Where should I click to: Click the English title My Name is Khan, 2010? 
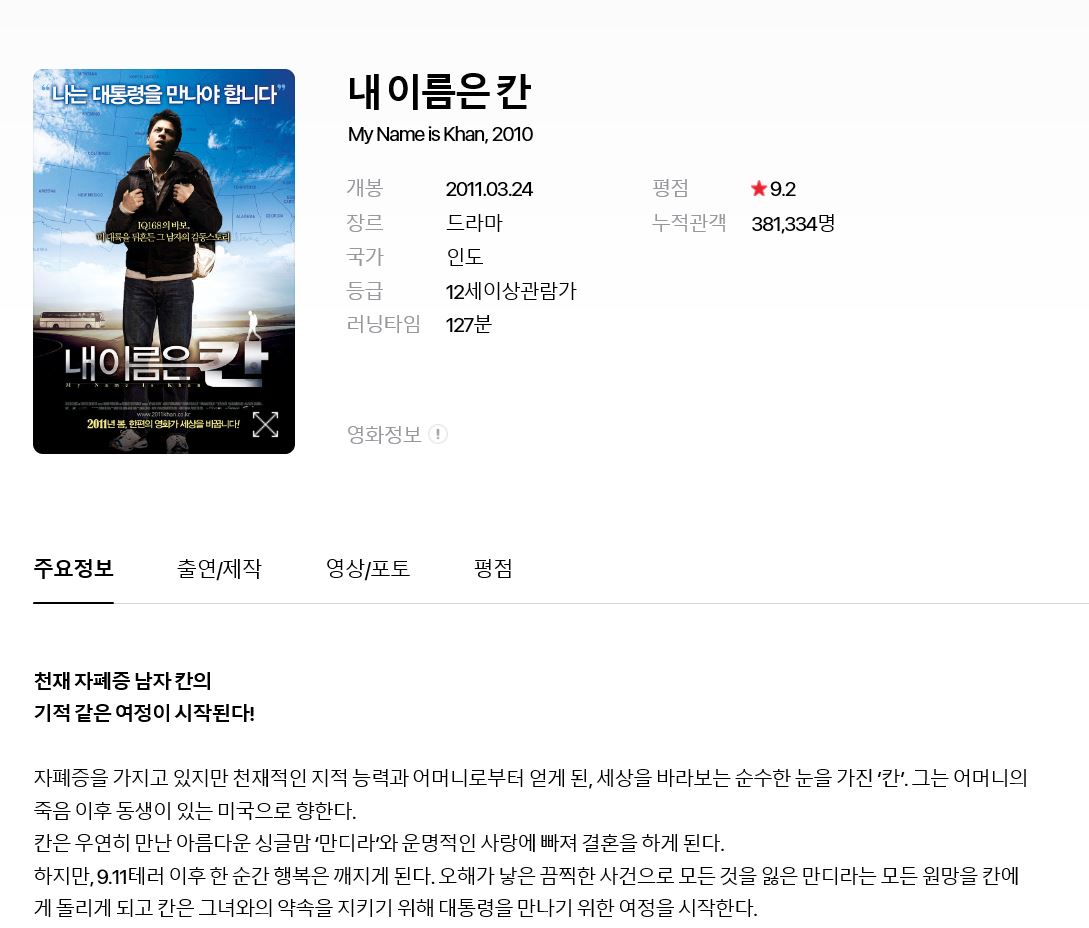tap(440, 134)
